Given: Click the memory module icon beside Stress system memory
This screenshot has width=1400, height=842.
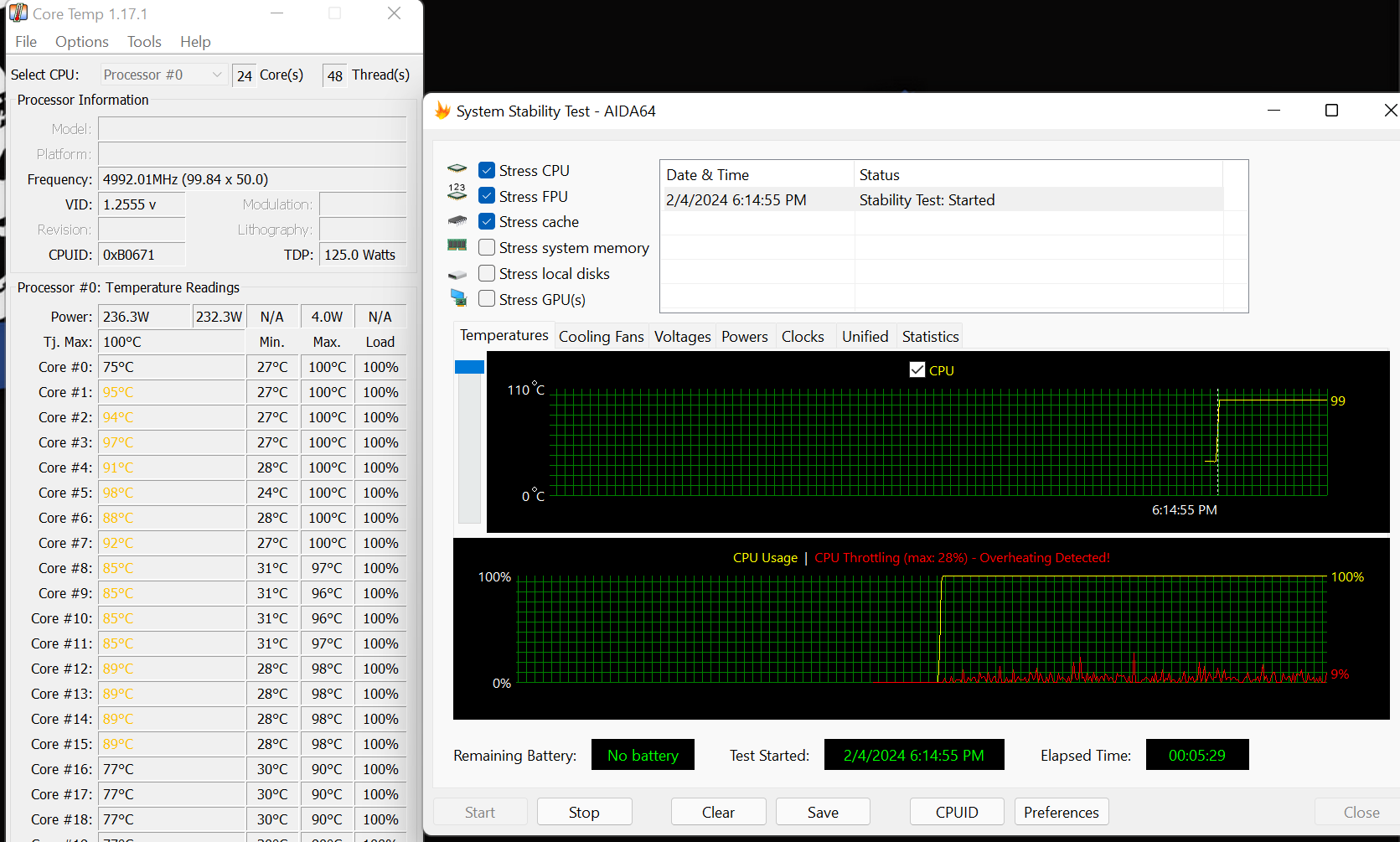Looking at the screenshot, I should (x=457, y=245).
